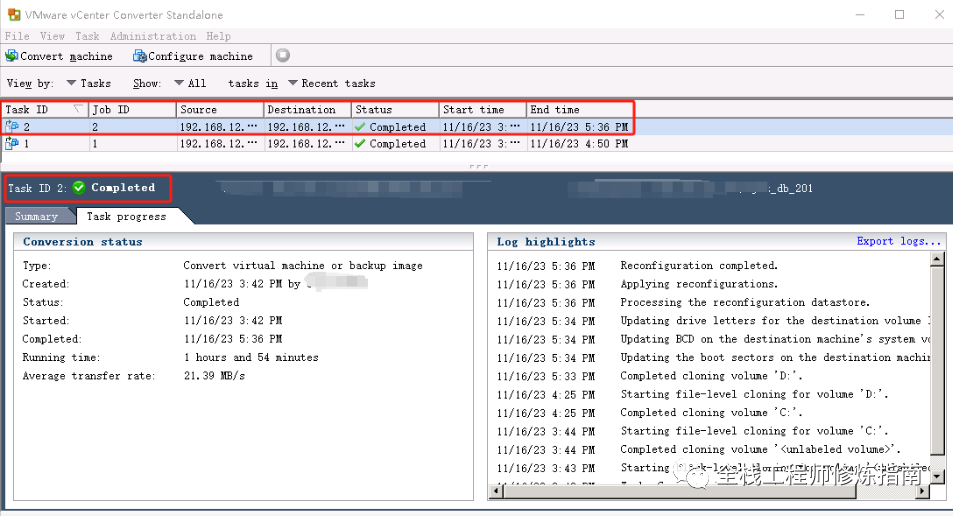Click the 'Reconfiguration completed.' log entry
Image resolution: width=953 pixels, height=516 pixels.
click(699, 266)
